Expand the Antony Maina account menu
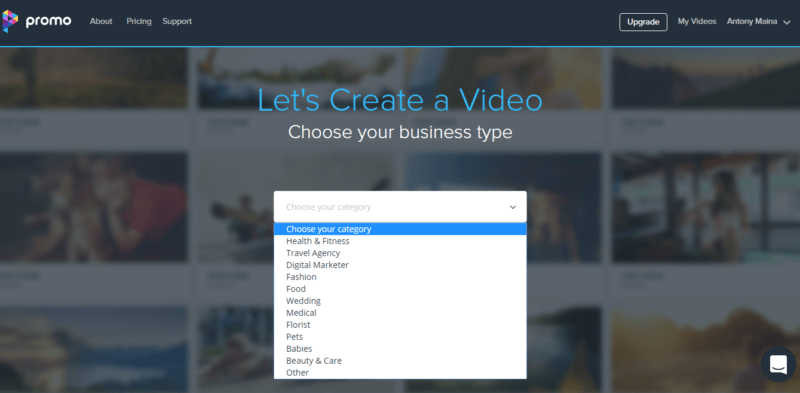Image resolution: width=800 pixels, height=393 pixels. [x=758, y=21]
